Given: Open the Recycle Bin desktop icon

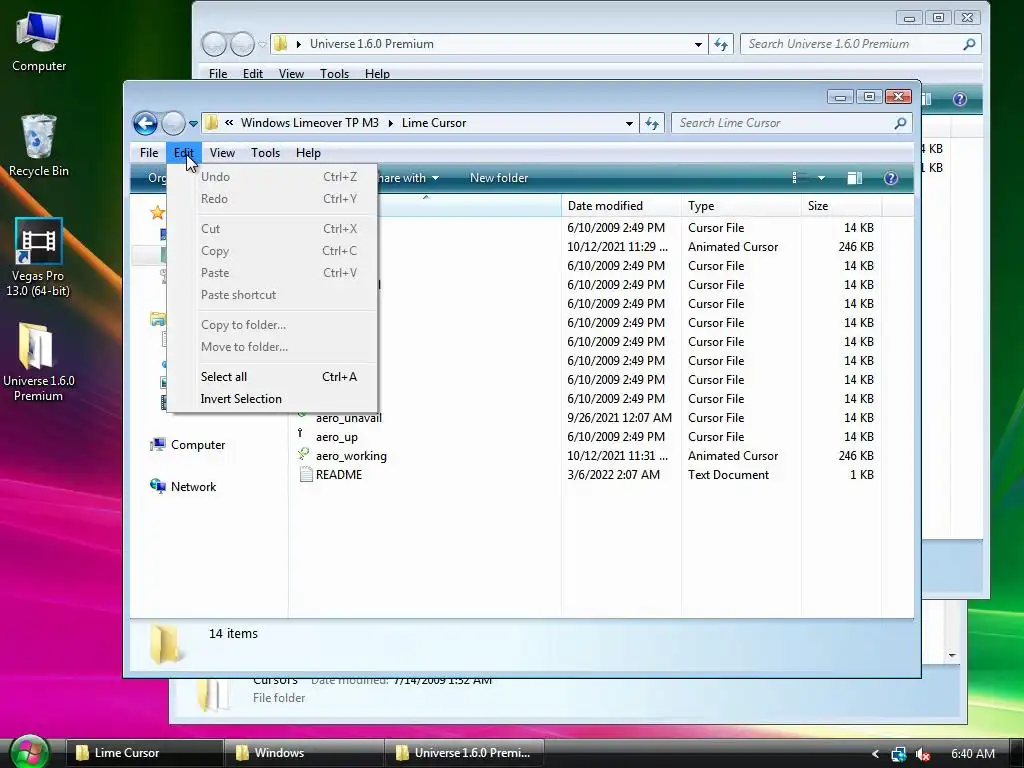Looking at the screenshot, I should click(x=39, y=146).
